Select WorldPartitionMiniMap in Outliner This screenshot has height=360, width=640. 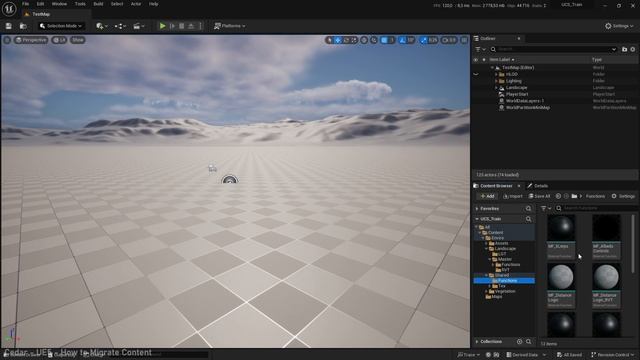[x=527, y=108]
